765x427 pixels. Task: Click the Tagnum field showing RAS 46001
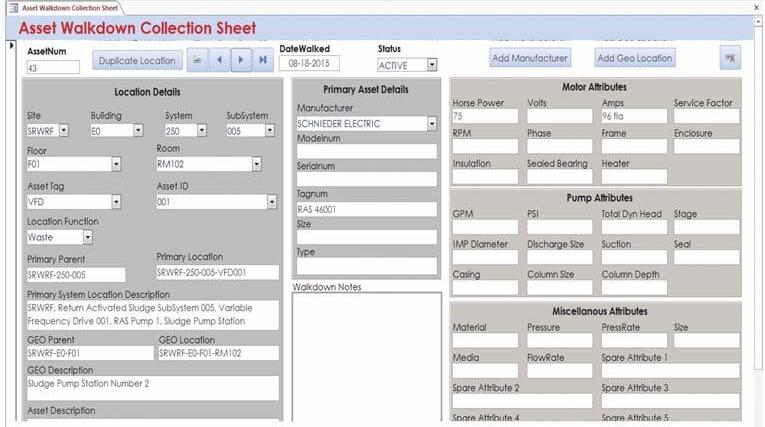click(367, 209)
